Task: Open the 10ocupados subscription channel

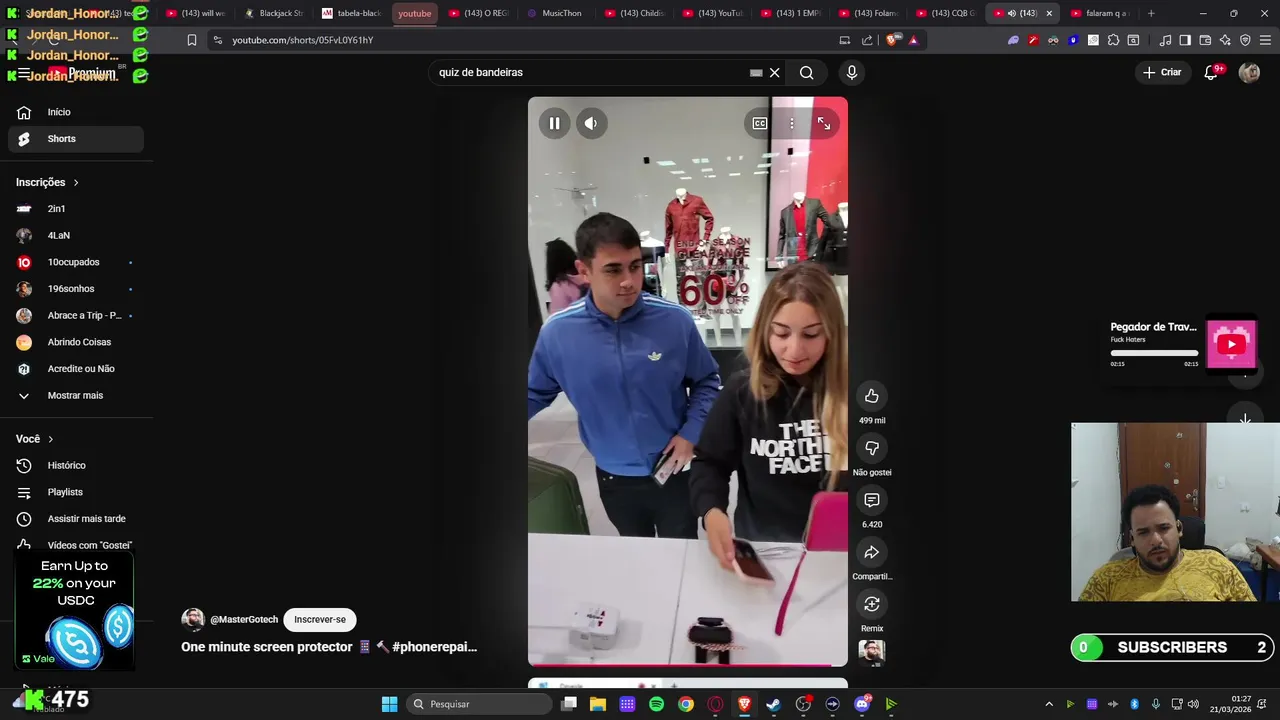Action: (x=76, y=262)
